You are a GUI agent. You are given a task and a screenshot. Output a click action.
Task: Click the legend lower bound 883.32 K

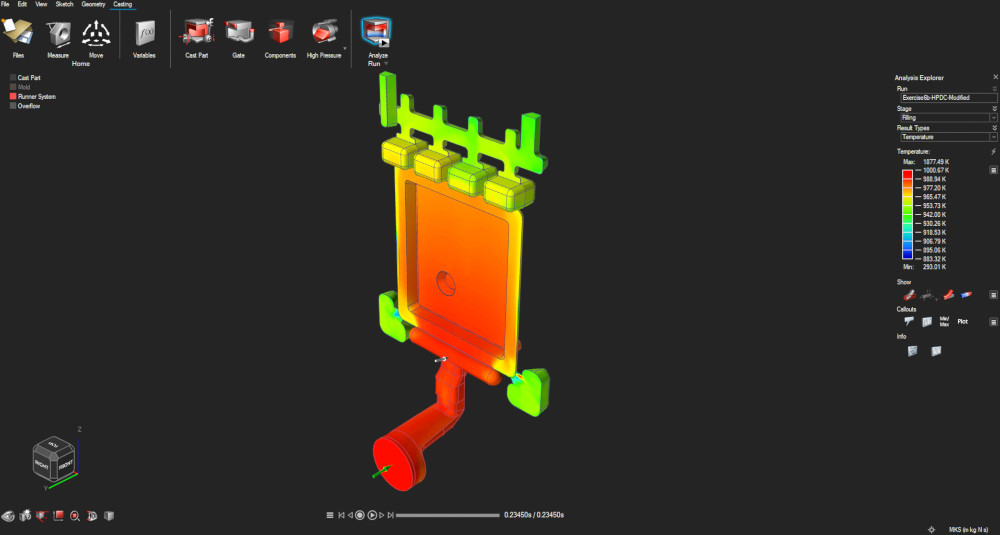coord(934,259)
